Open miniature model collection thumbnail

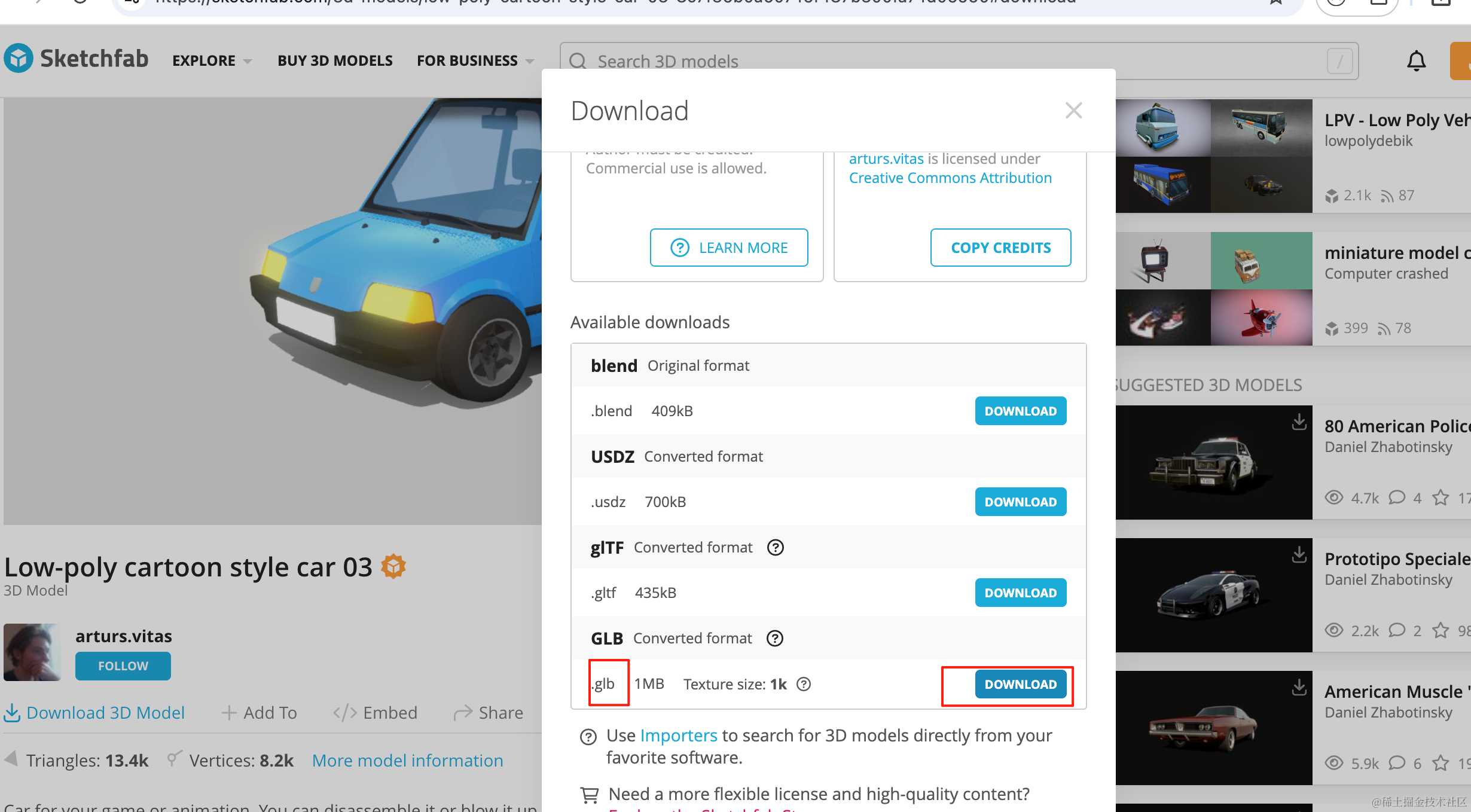click(x=1214, y=289)
